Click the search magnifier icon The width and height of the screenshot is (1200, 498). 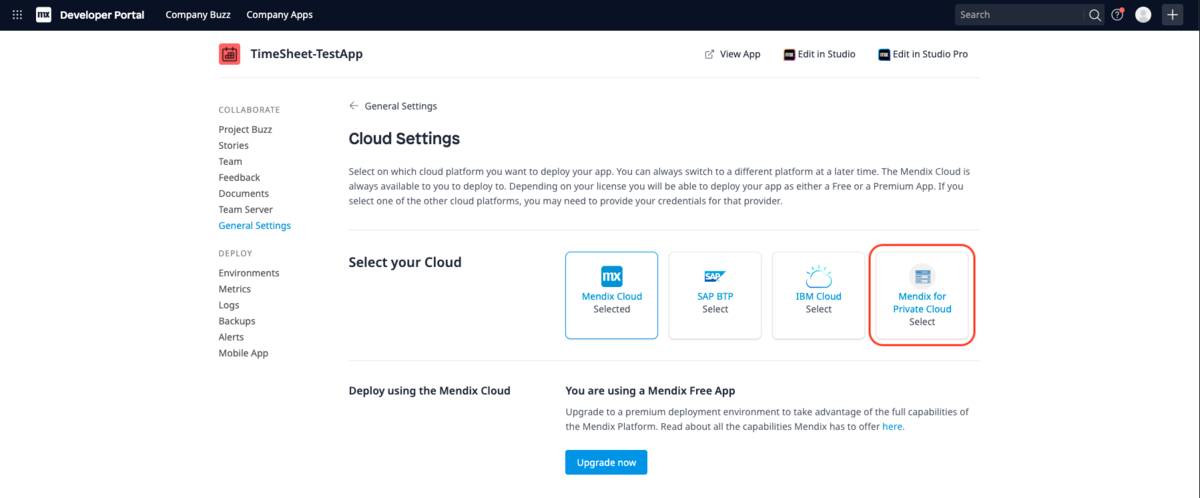click(1095, 15)
